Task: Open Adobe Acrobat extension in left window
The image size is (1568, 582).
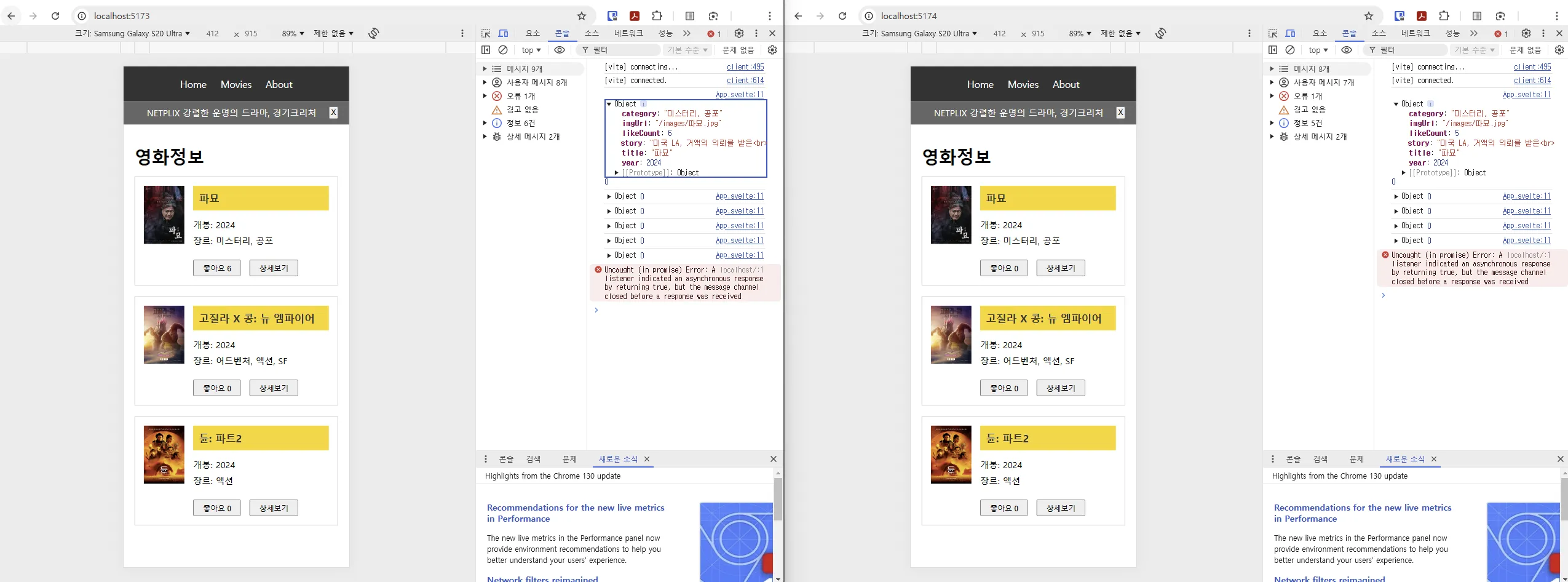Action: (635, 16)
